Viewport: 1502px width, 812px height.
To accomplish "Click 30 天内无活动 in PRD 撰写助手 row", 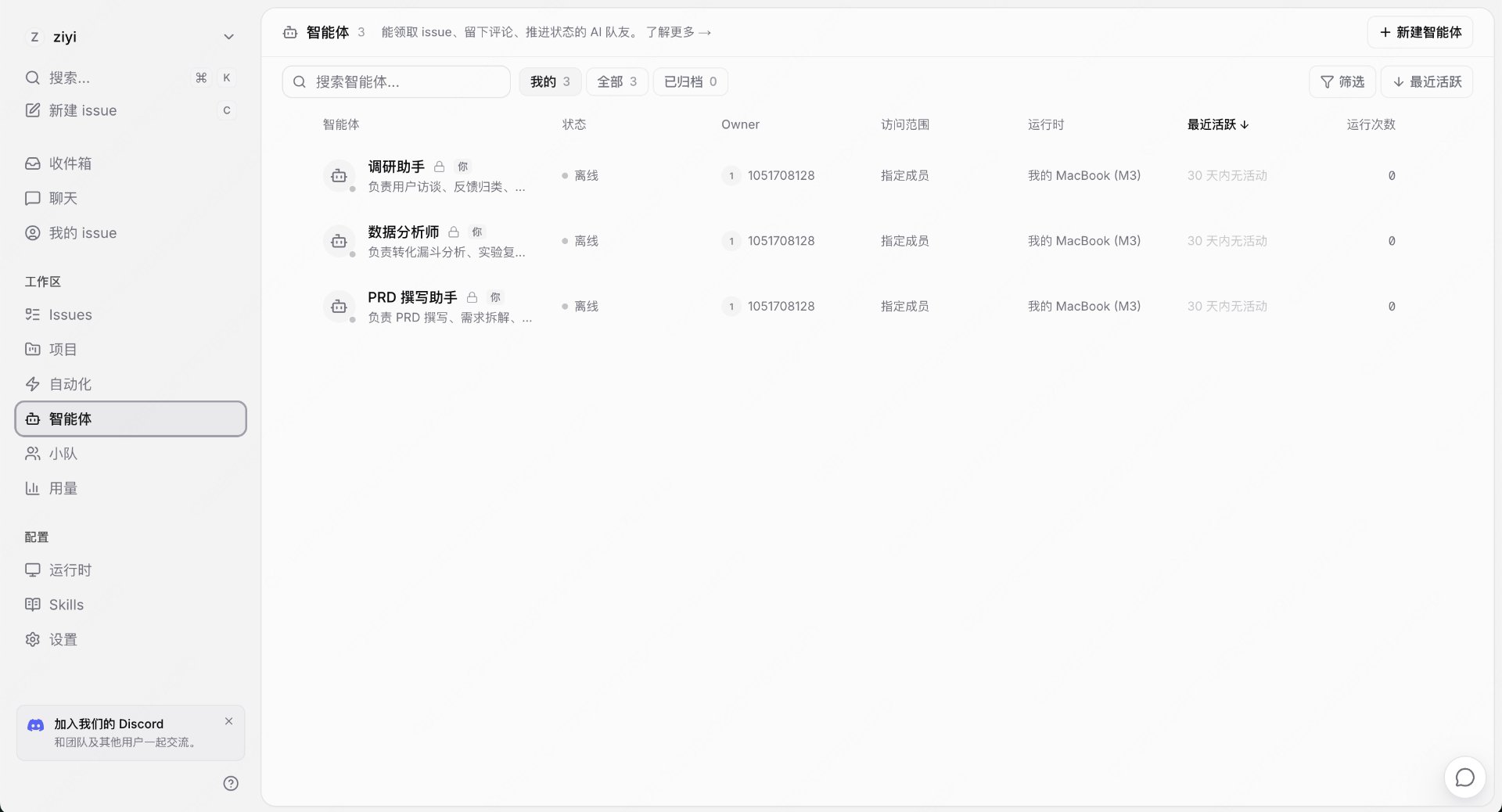I will [x=1227, y=306].
